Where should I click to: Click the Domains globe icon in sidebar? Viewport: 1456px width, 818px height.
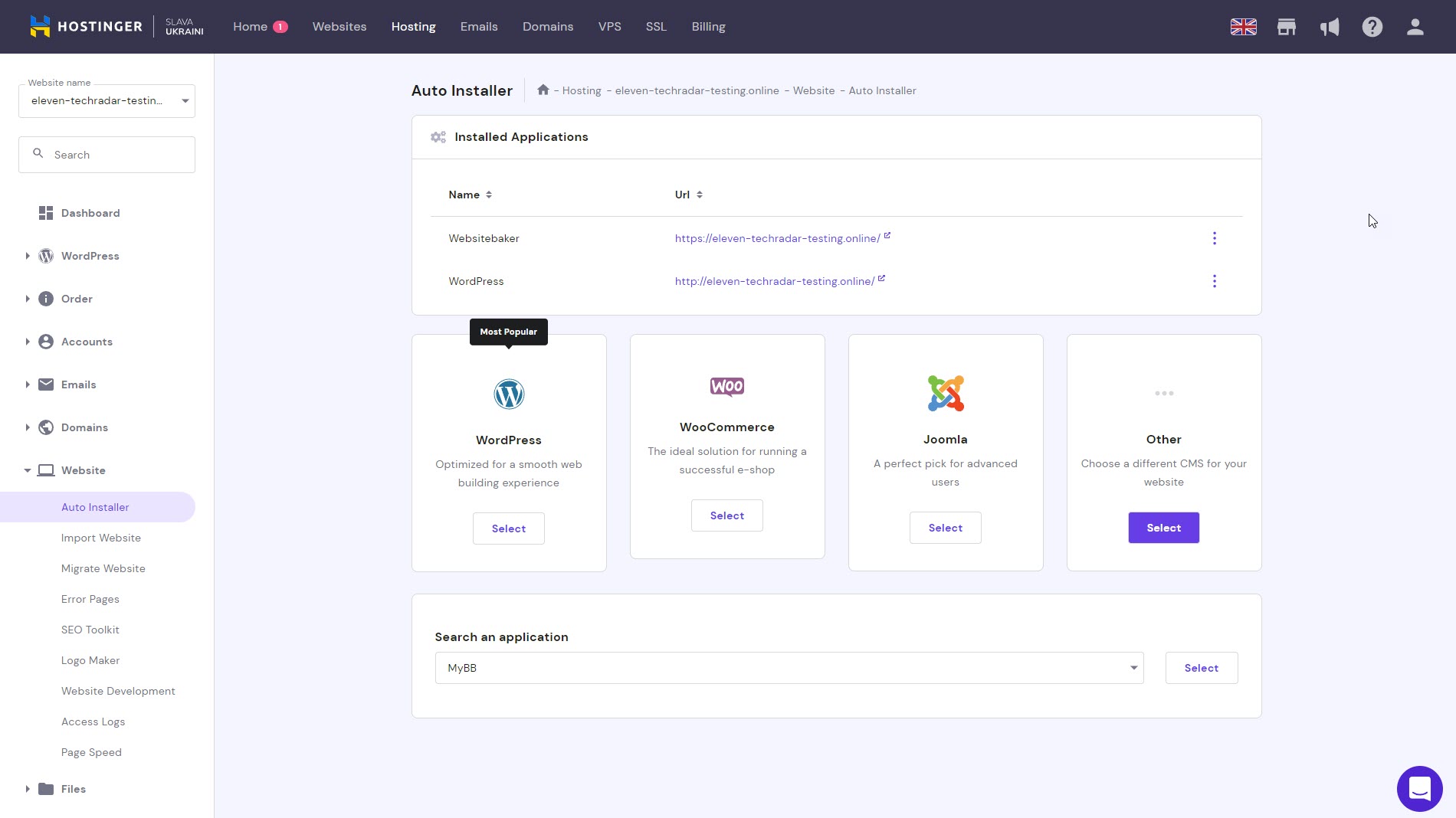coord(46,427)
